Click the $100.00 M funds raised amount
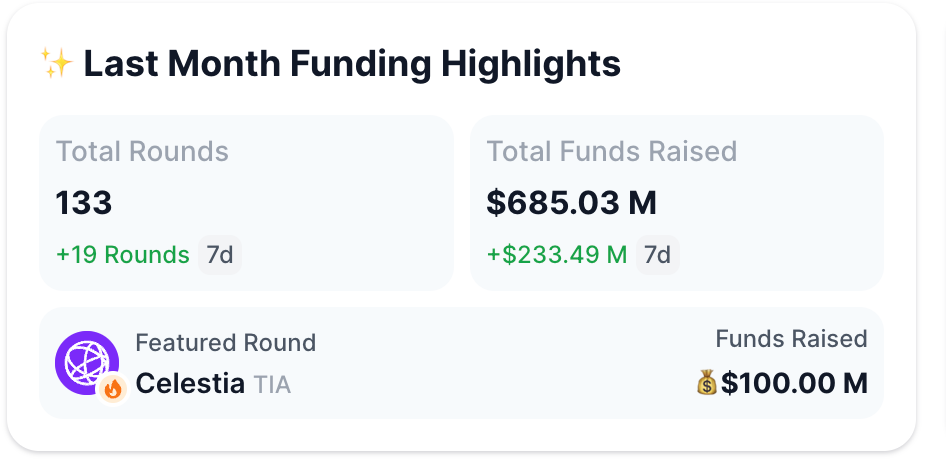This screenshot has width=946, height=466. tap(794, 383)
